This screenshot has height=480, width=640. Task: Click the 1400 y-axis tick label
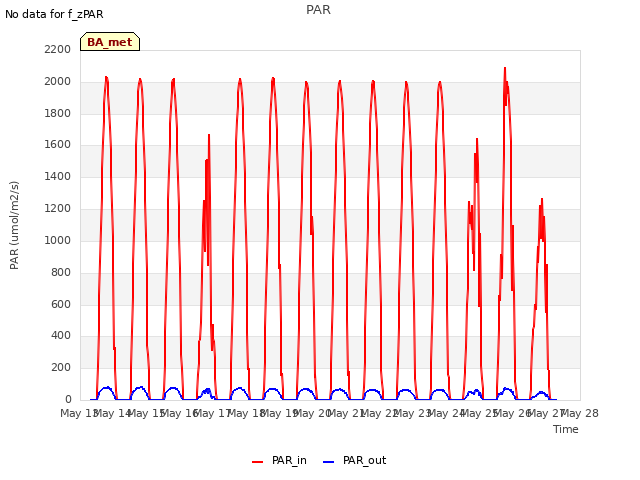(58, 176)
